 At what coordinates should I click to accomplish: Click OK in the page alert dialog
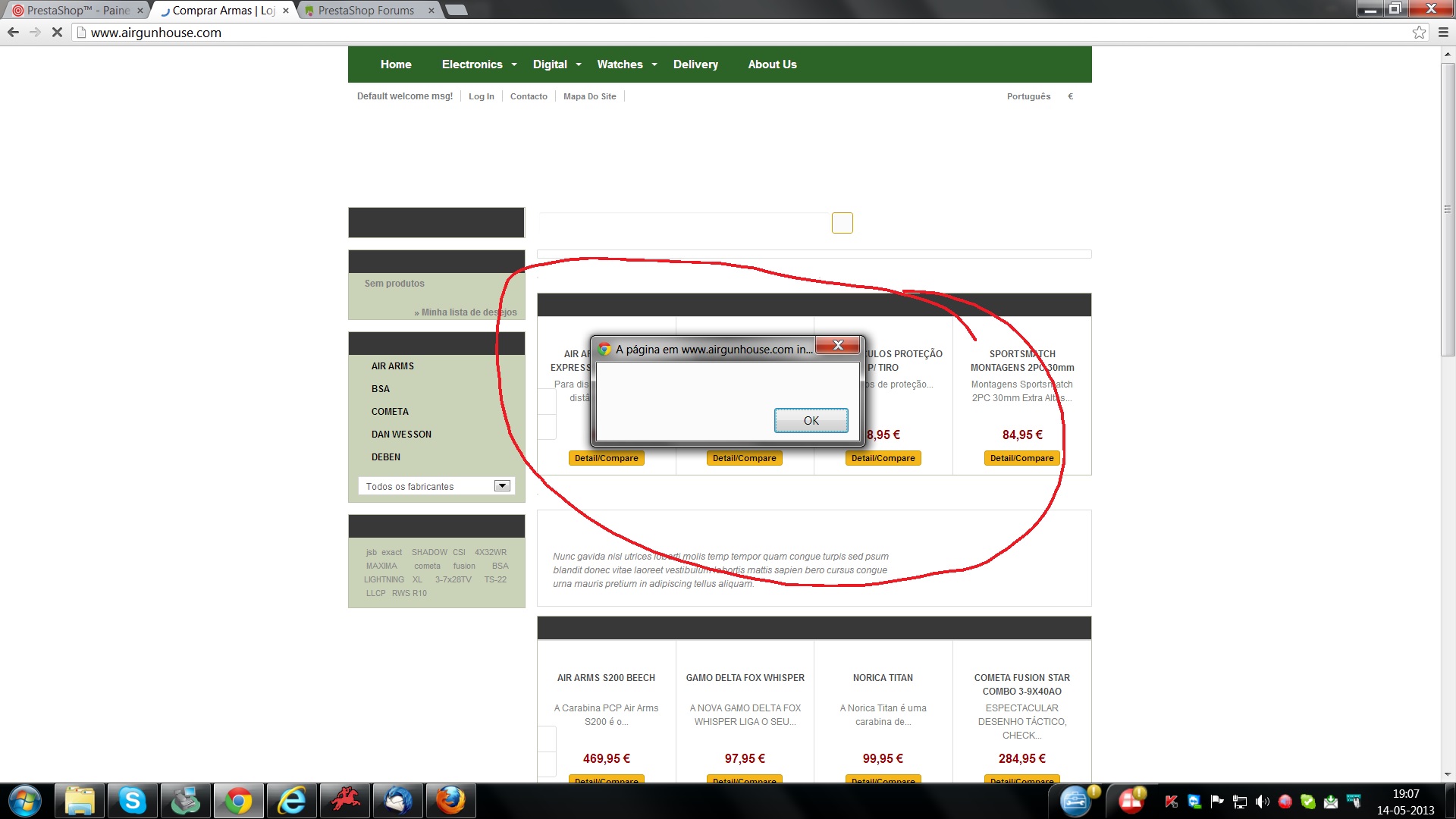click(811, 420)
